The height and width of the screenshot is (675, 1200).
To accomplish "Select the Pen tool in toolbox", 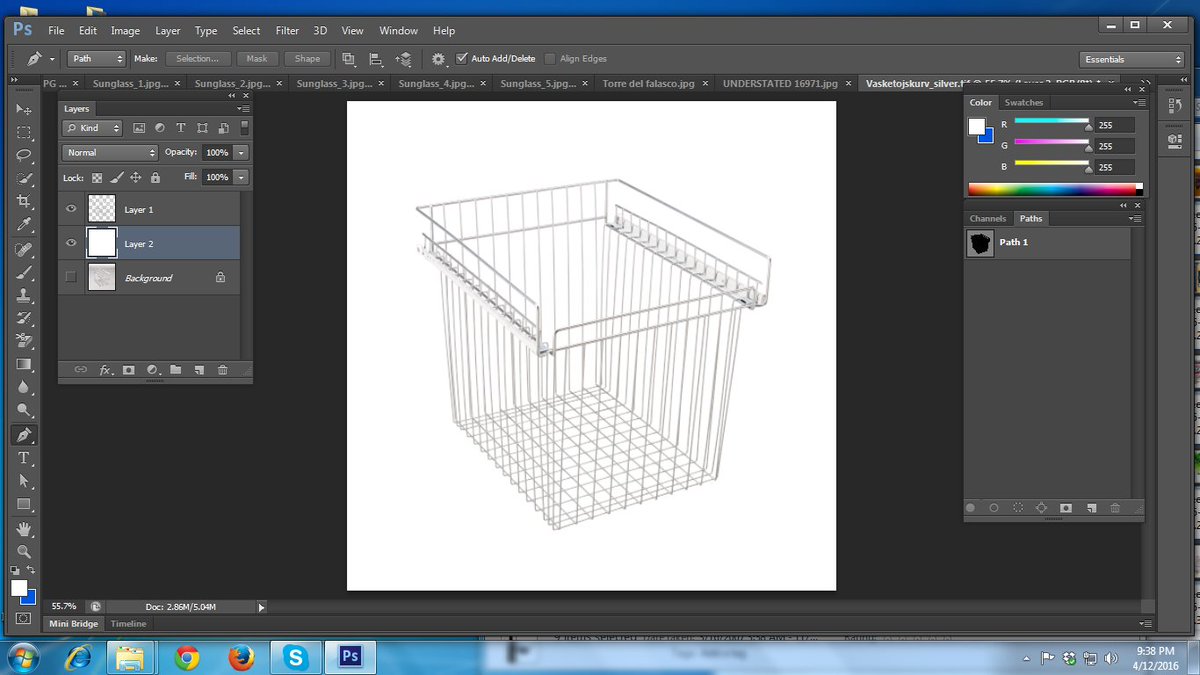I will pyautogui.click(x=24, y=435).
